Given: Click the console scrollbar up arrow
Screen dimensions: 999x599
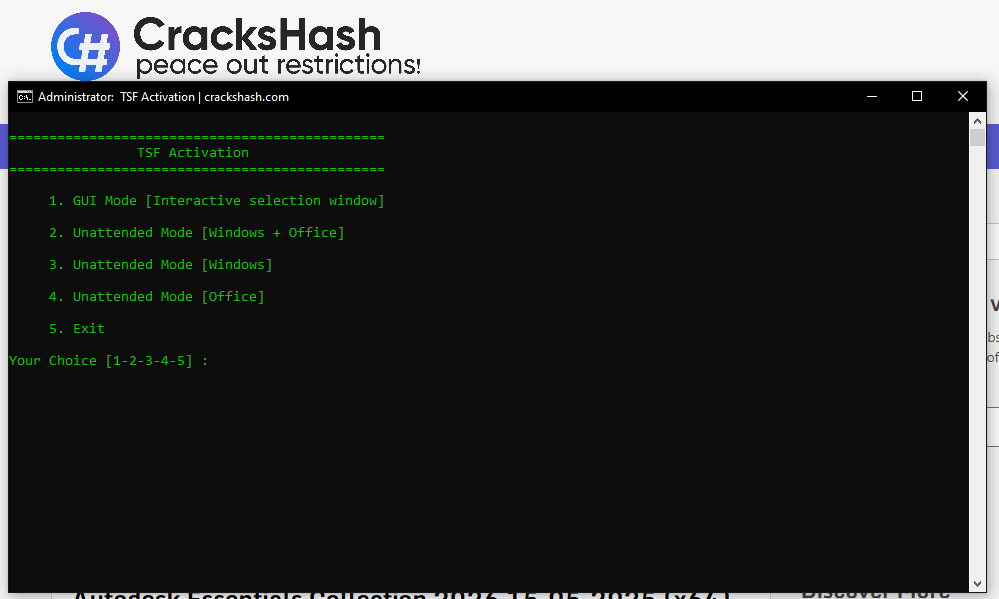Looking at the screenshot, I should click(x=977, y=120).
